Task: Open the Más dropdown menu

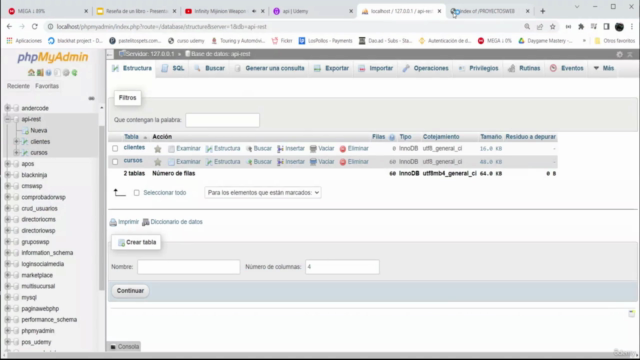Action: click(604, 68)
